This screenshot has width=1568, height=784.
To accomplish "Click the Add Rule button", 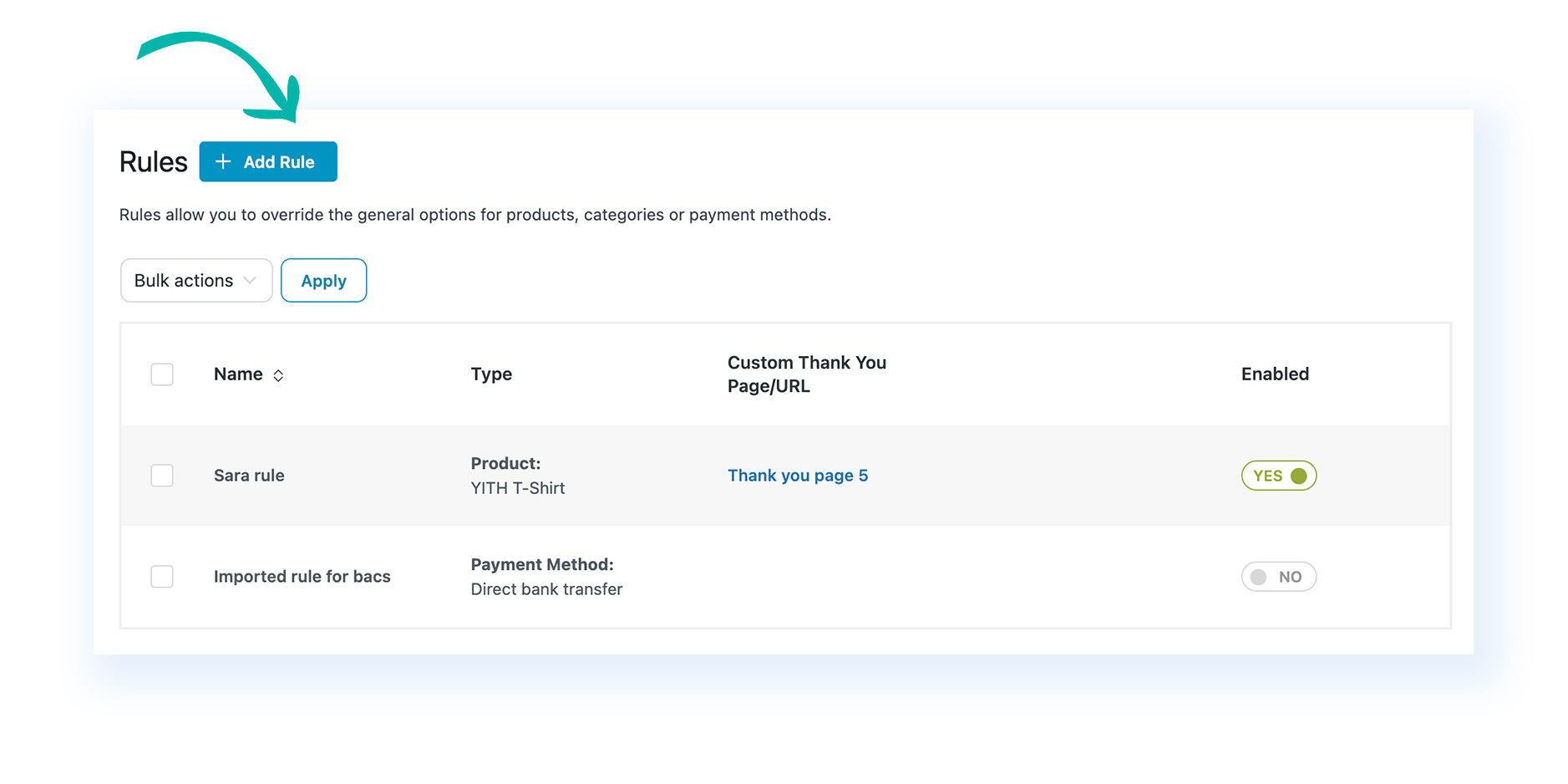I will point(267,161).
